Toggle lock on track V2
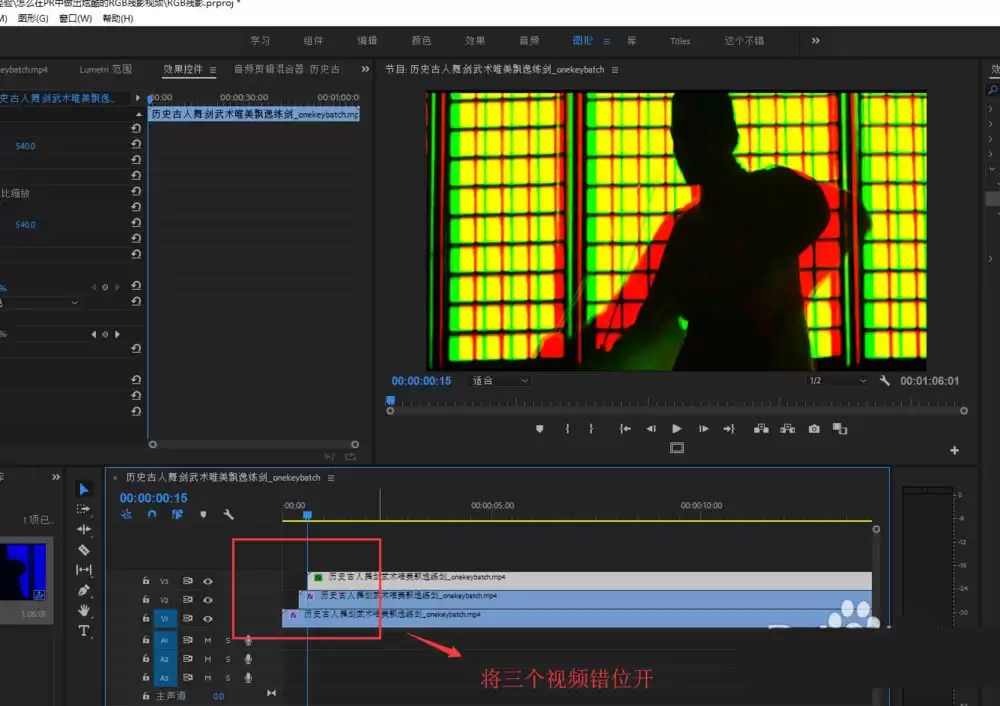This screenshot has height=706, width=1000. click(146, 599)
